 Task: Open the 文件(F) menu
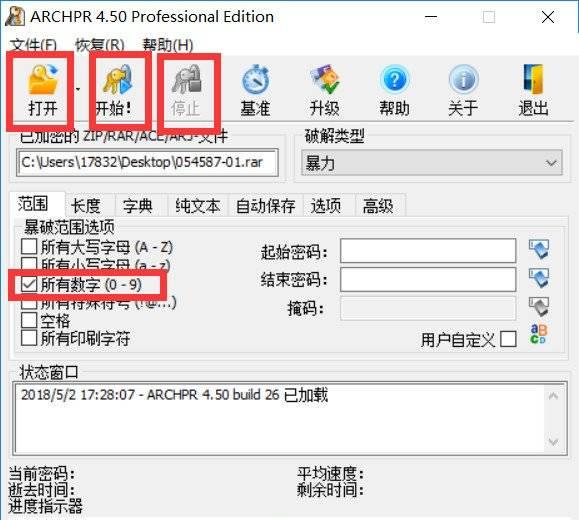click(33, 45)
